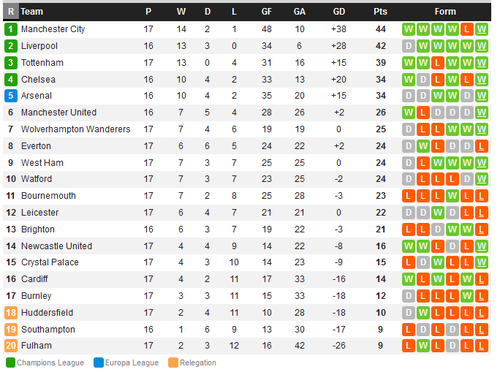Viewport: 500px width, 372px height.
Task: Open the Crystal Palace team link
Action: point(50,262)
